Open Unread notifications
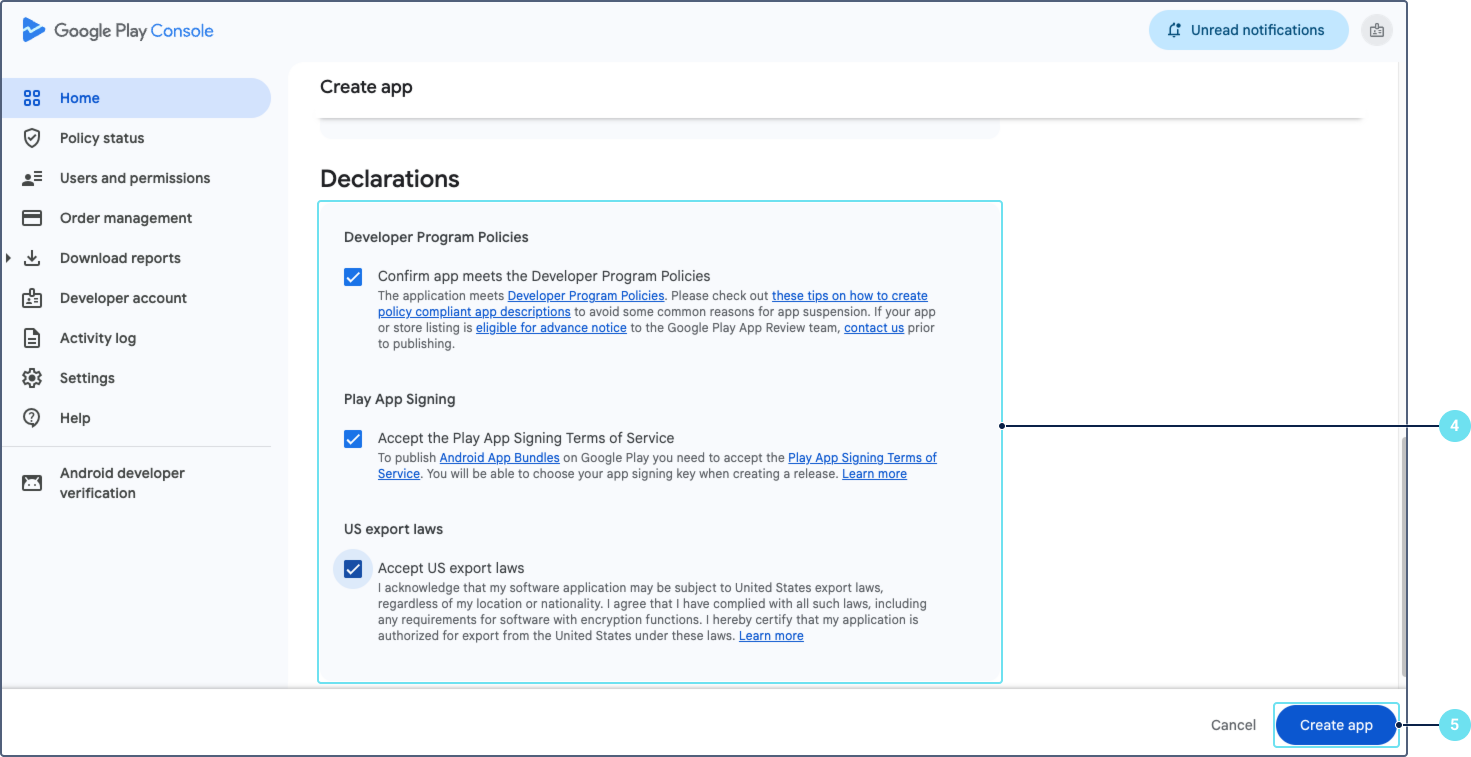Viewport: 1471px width, 757px height. pos(1248,30)
